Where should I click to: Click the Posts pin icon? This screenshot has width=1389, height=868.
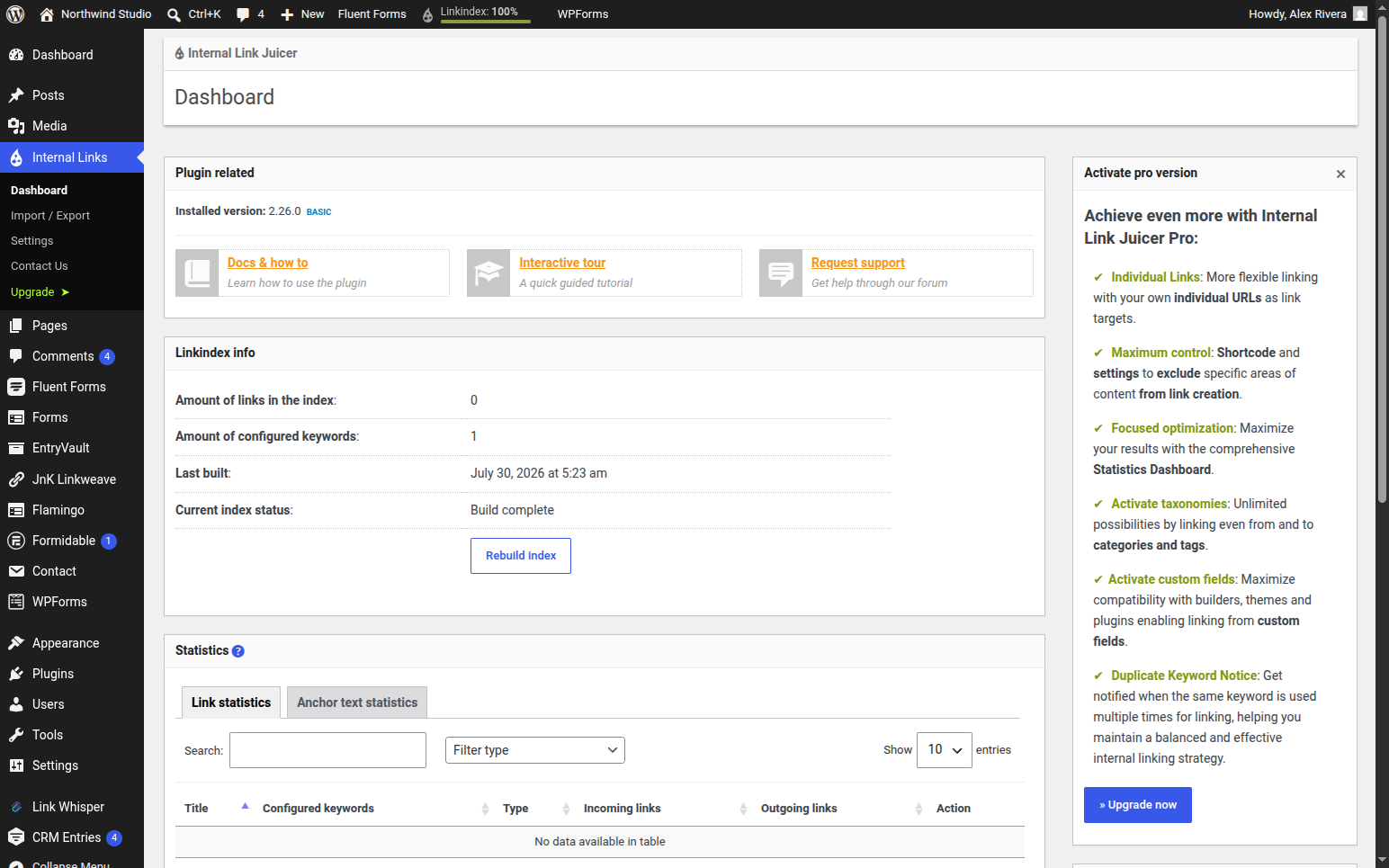tap(16, 95)
